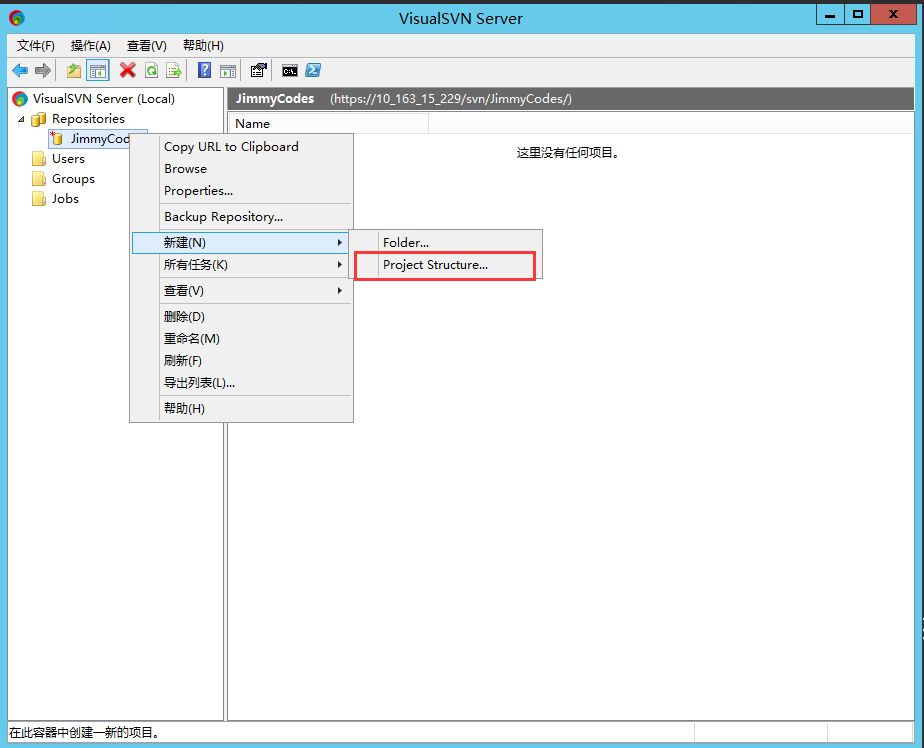Click the Repositories stacked folder icon

tap(38, 119)
